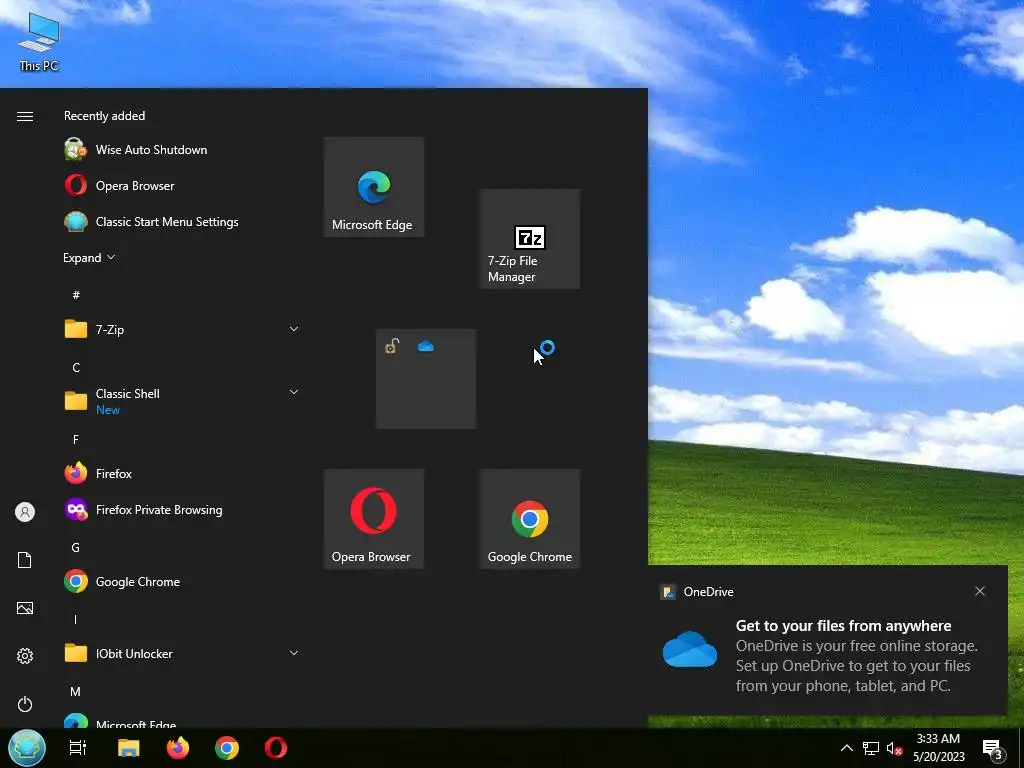Open Opera from the taskbar
This screenshot has width=1024, height=768.
276,748
